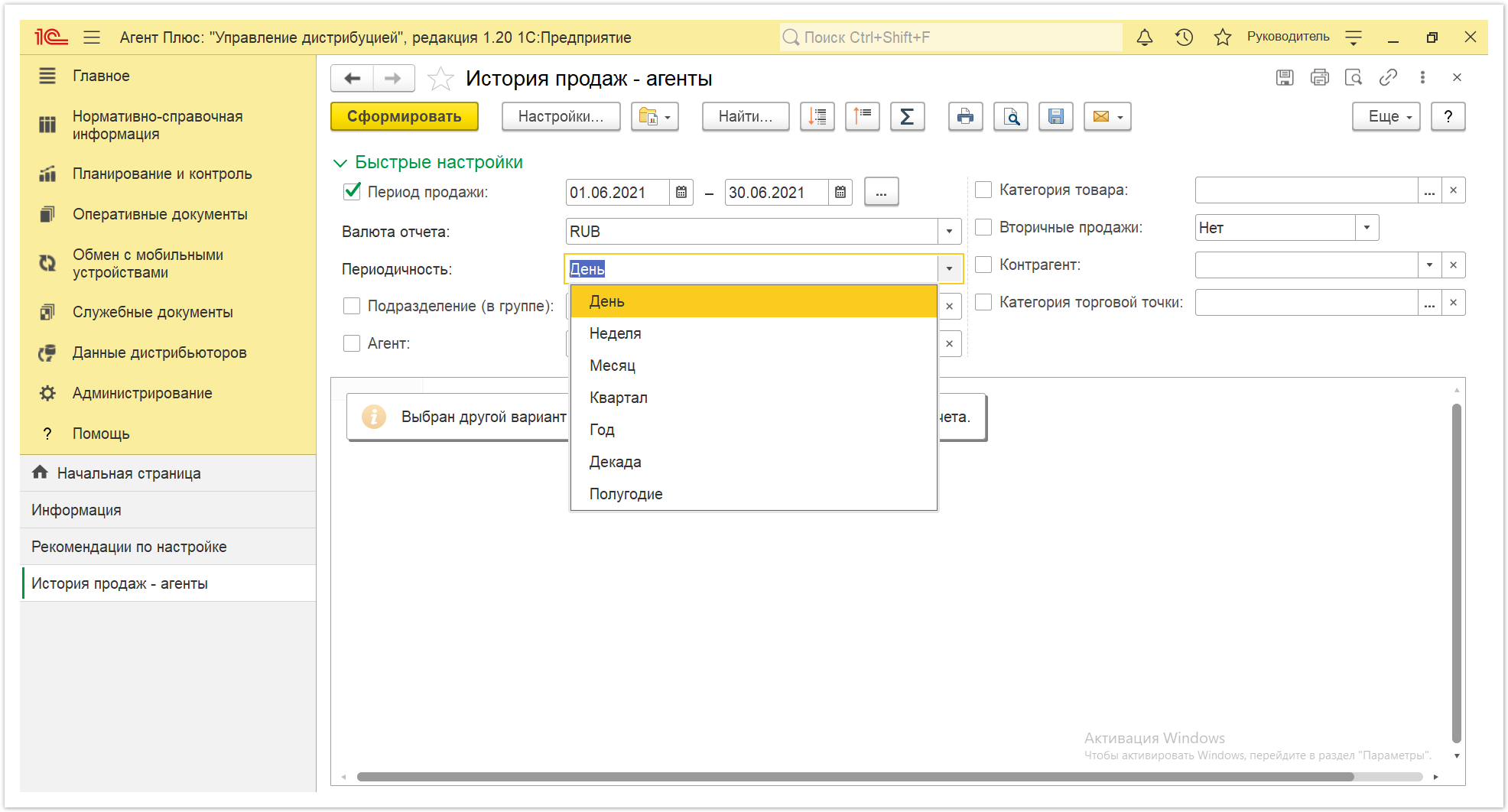
Task: Enable Подразделение (в группе) checkbox
Action: click(352, 306)
